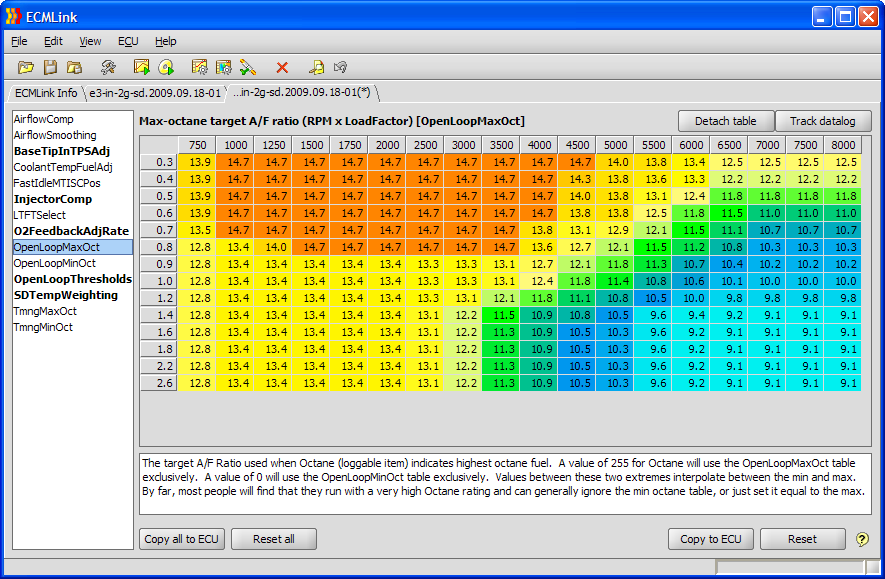The image size is (885, 579).
Task: Open the View menu
Action: (x=90, y=41)
